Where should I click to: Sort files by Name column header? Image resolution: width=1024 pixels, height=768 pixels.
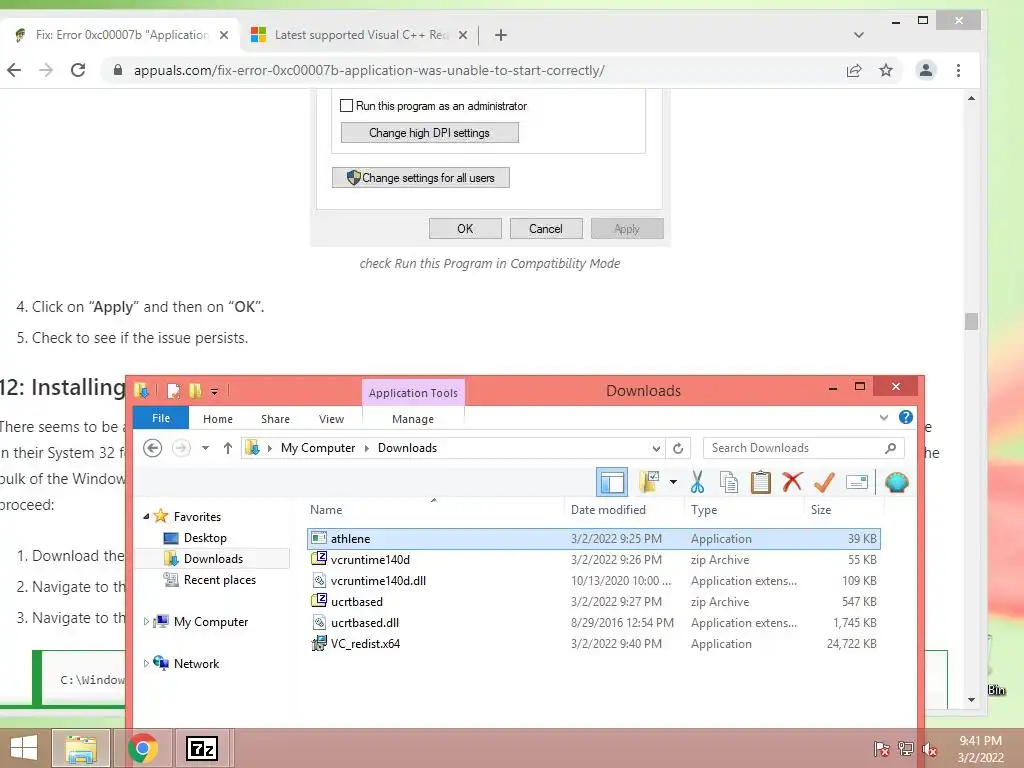434,510
